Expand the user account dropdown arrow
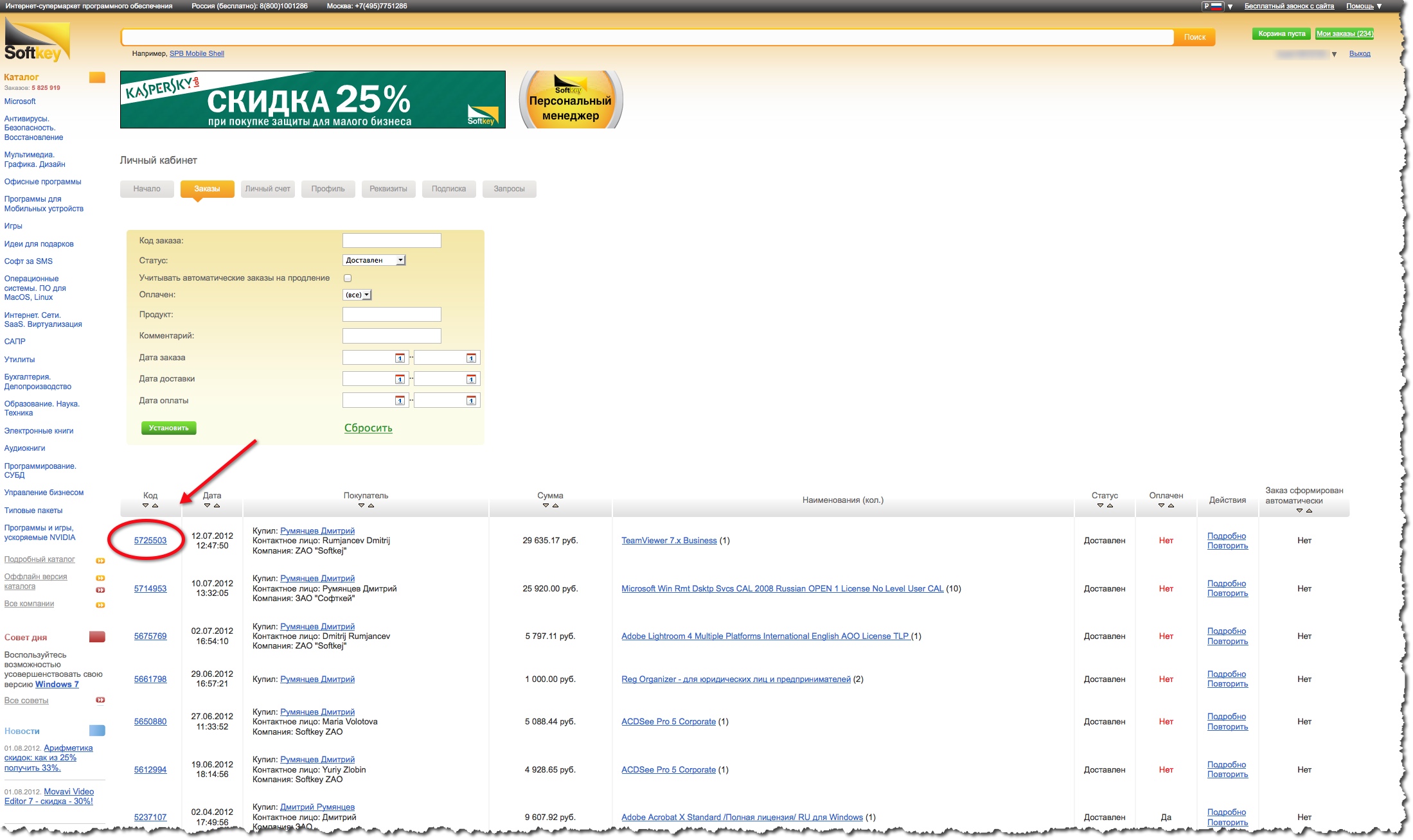 pyautogui.click(x=1334, y=55)
